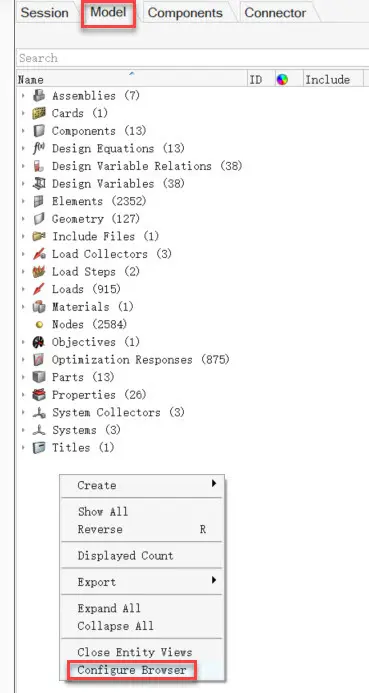Click the Materials icon

click(x=39, y=307)
